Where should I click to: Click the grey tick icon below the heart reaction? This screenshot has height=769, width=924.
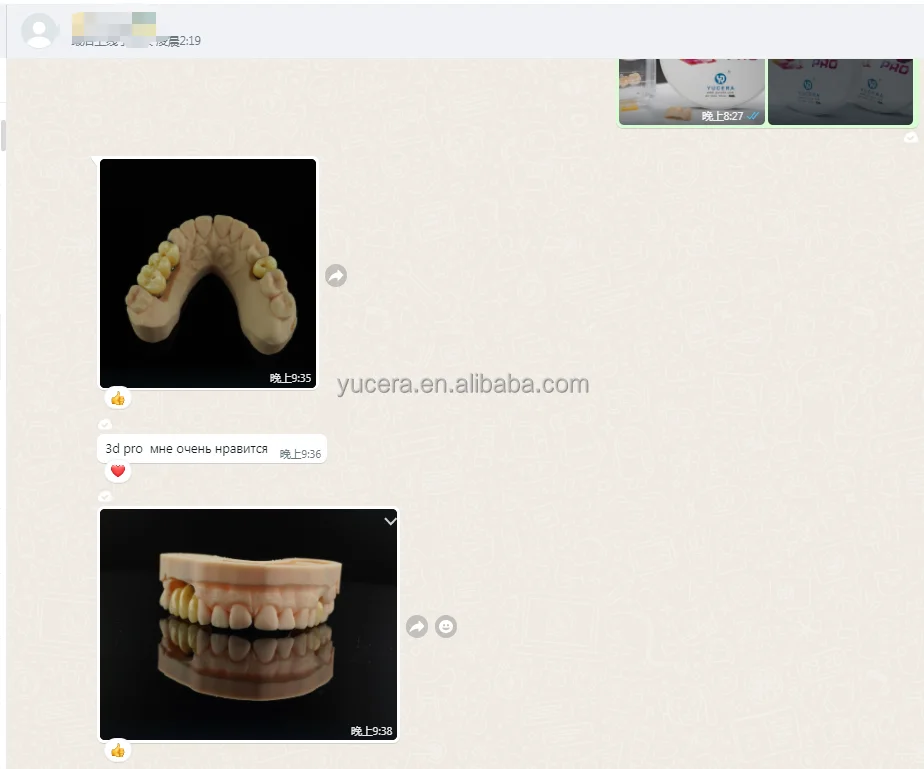104,494
